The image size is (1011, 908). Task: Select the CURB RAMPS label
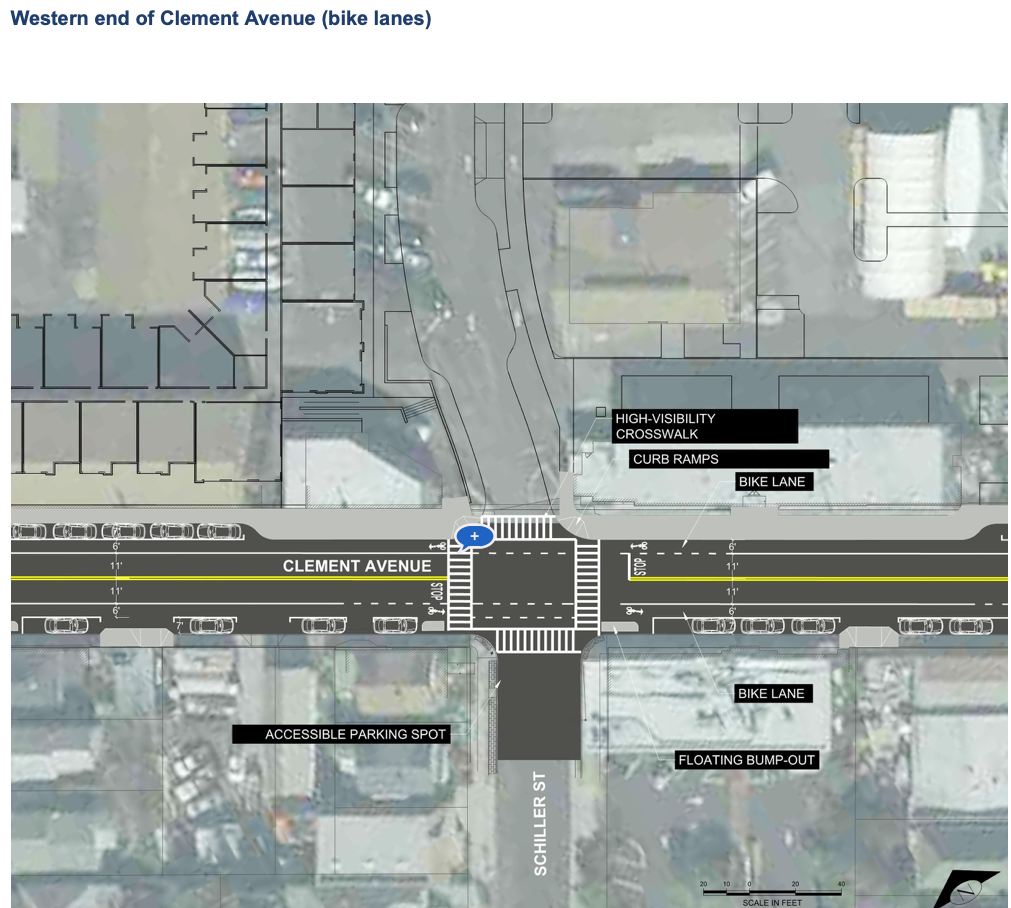tap(728, 459)
